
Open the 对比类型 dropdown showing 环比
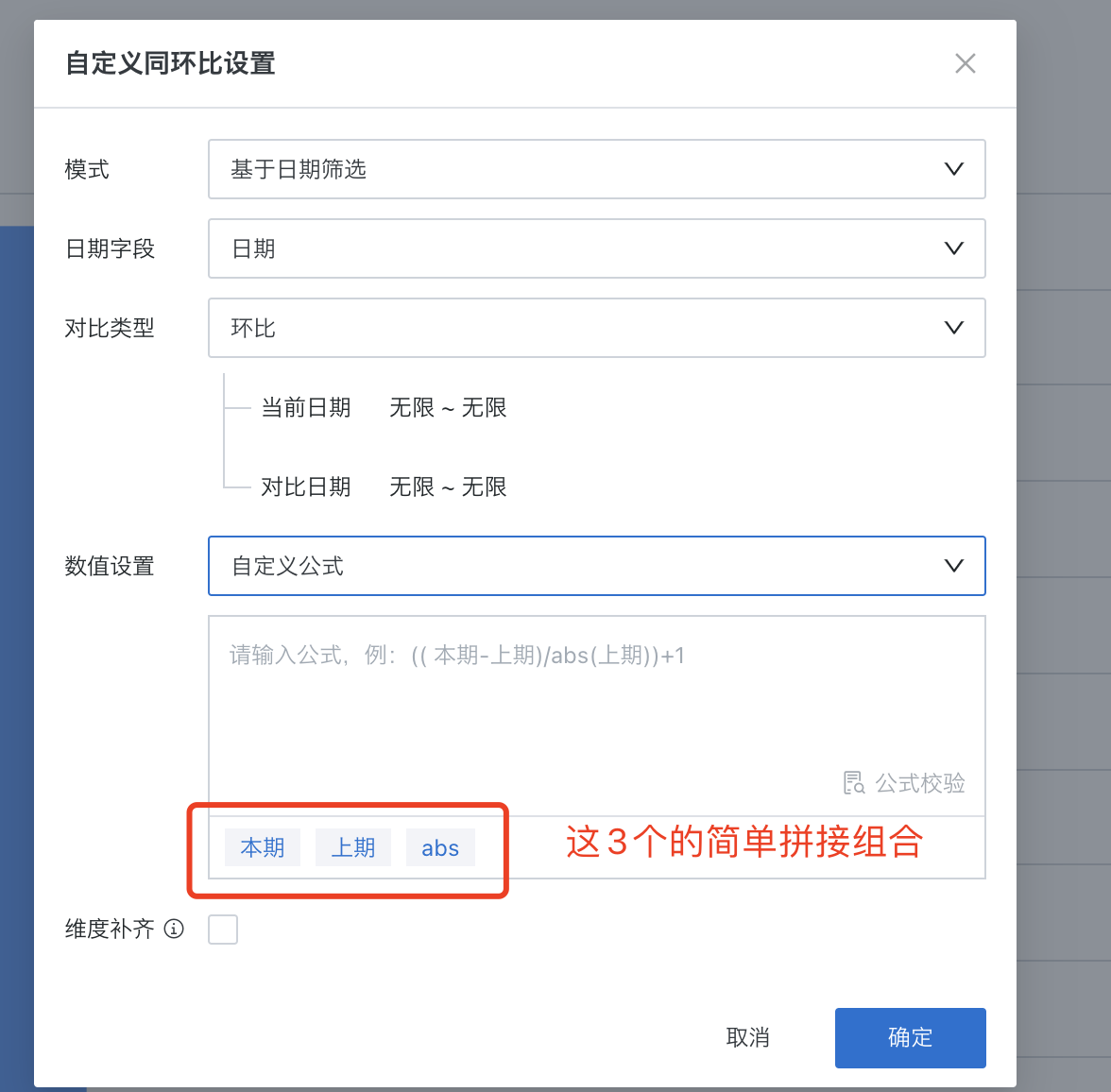pyautogui.click(x=597, y=328)
